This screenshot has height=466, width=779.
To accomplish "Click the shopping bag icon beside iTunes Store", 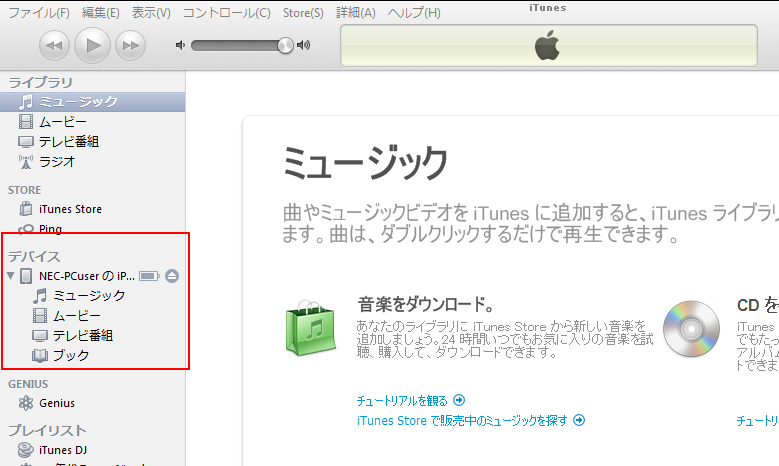I will [26, 209].
